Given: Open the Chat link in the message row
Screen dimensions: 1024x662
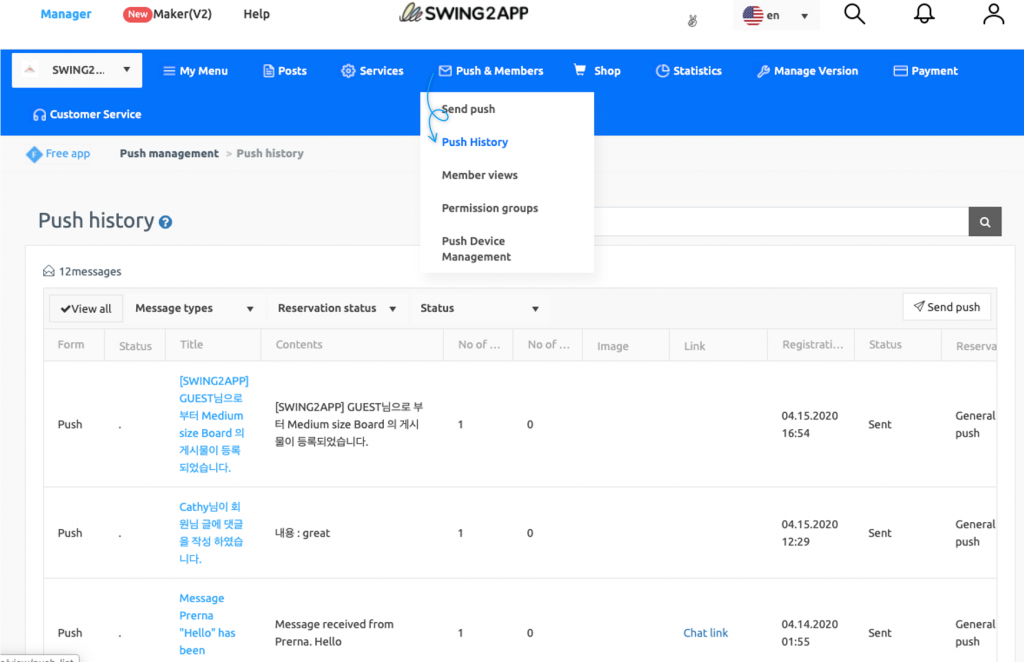Looking at the screenshot, I should [706, 632].
